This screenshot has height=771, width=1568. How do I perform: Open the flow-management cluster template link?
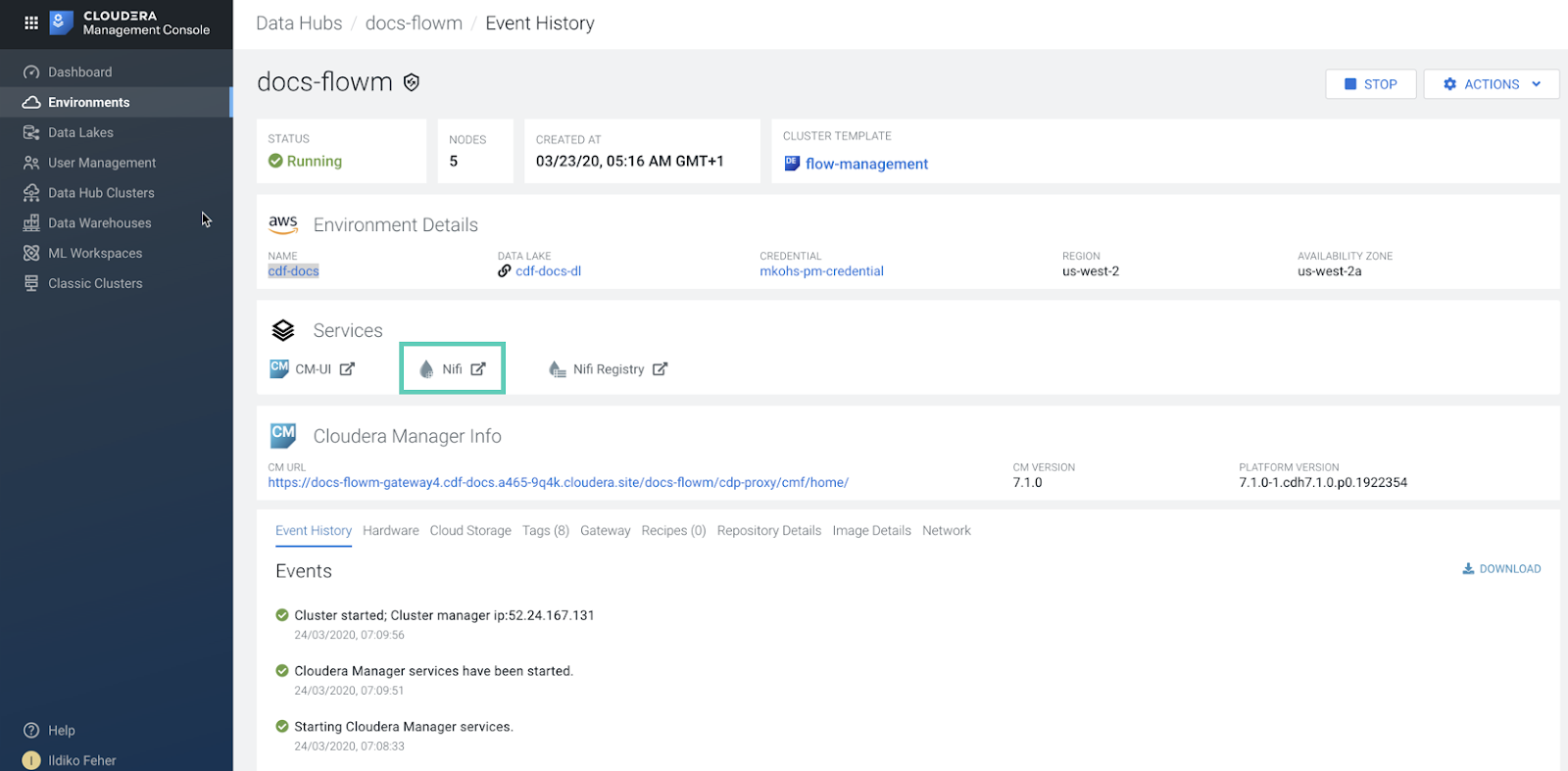(x=866, y=165)
